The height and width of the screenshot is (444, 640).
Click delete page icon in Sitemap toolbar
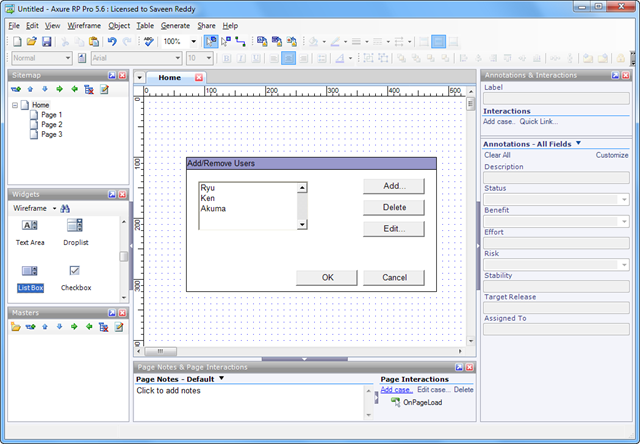(x=89, y=89)
